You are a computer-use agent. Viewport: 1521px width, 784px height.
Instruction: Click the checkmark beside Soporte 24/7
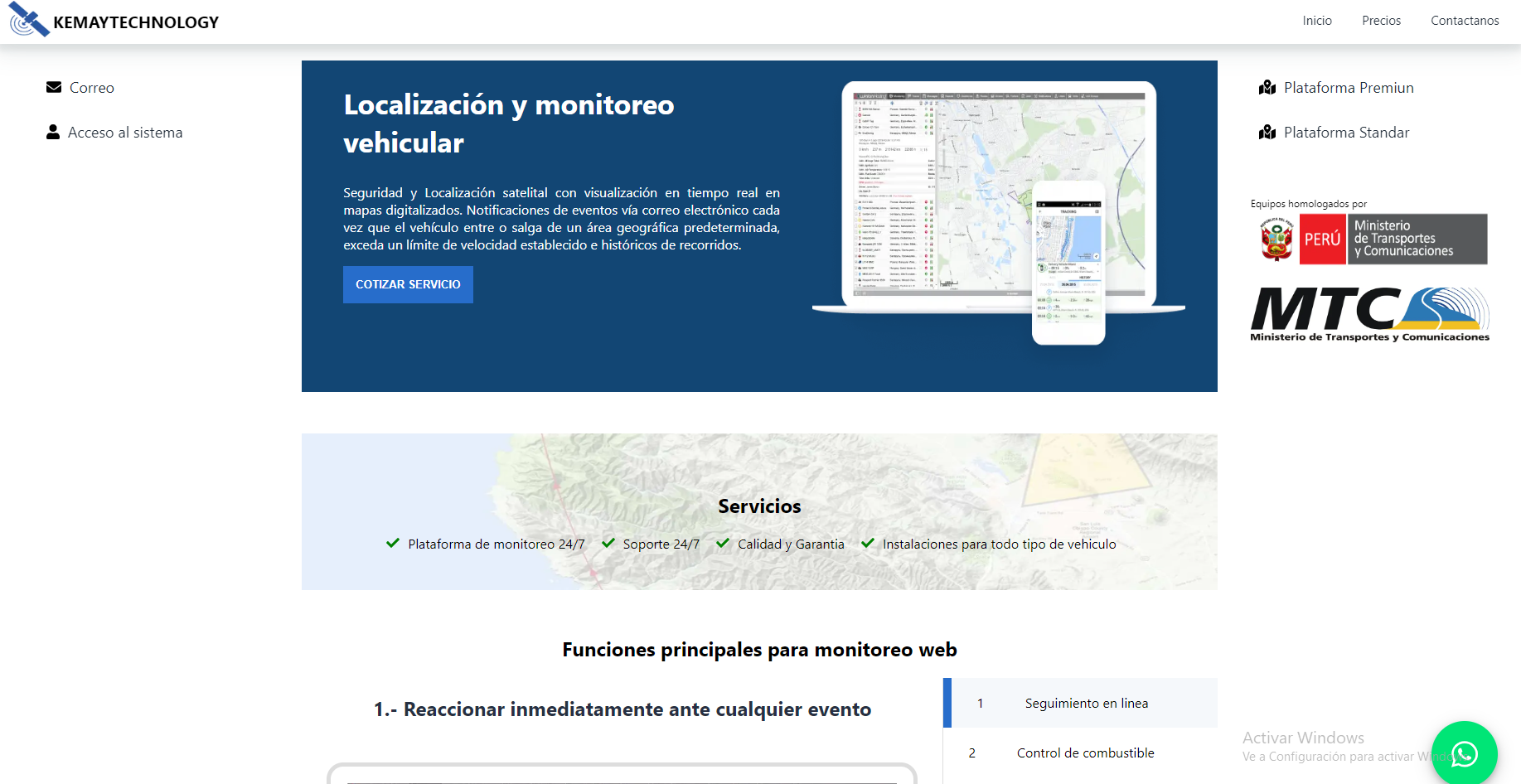[608, 543]
